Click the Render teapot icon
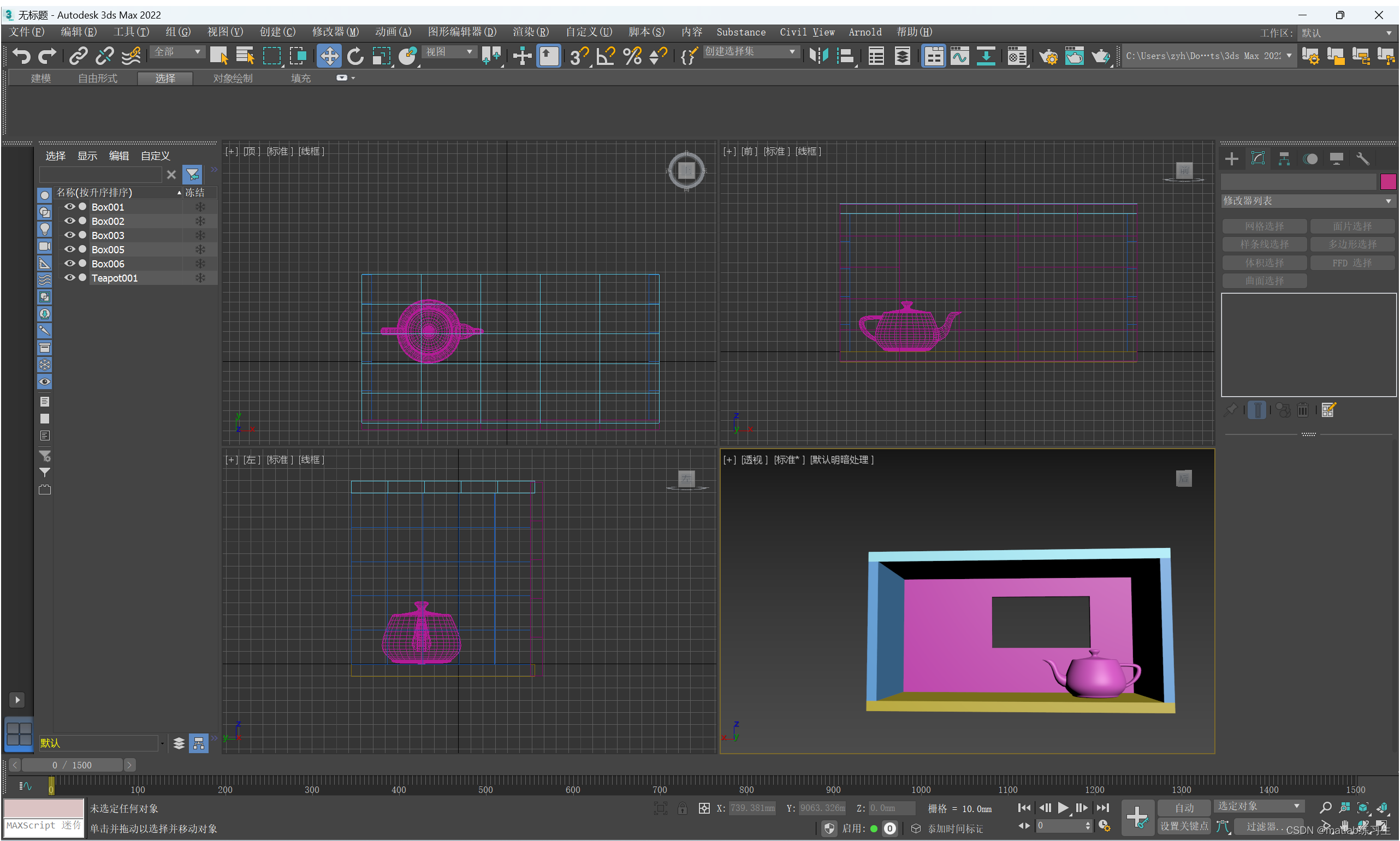The width and height of the screenshot is (1400, 841). [x=1100, y=56]
